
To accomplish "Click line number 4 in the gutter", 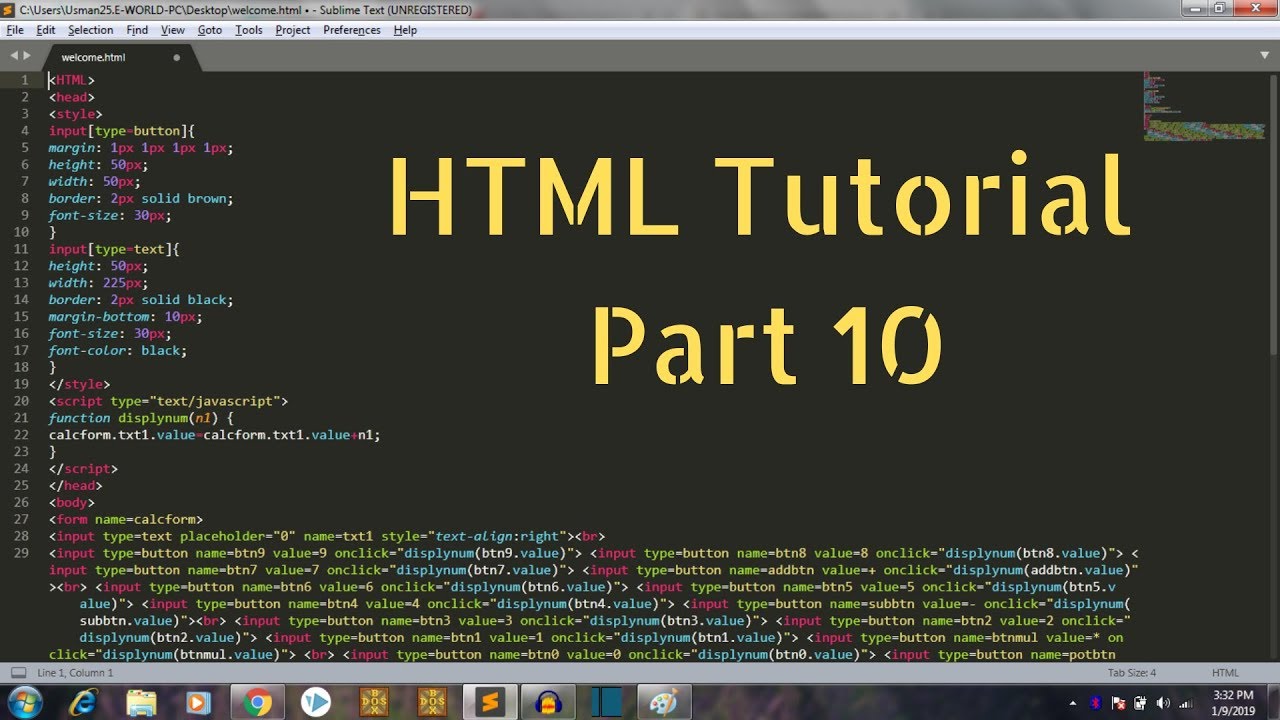I will (x=25, y=131).
